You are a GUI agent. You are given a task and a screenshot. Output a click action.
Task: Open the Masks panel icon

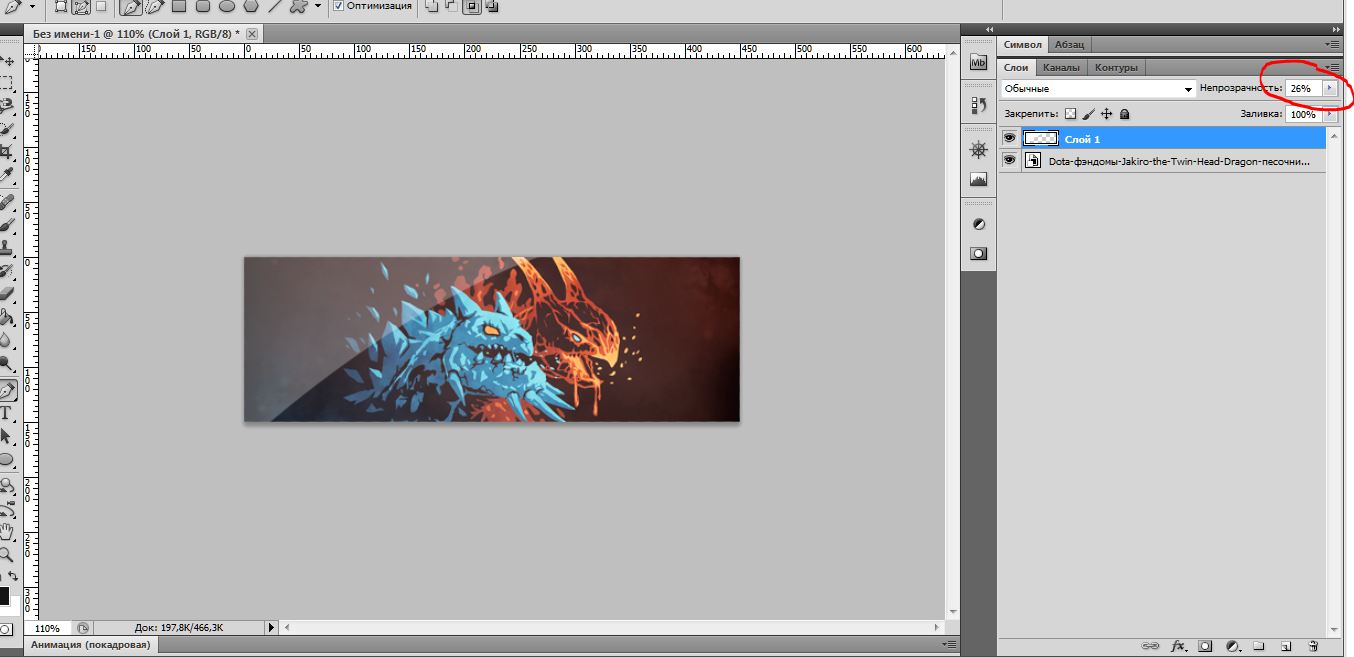[x=979, y=254]
